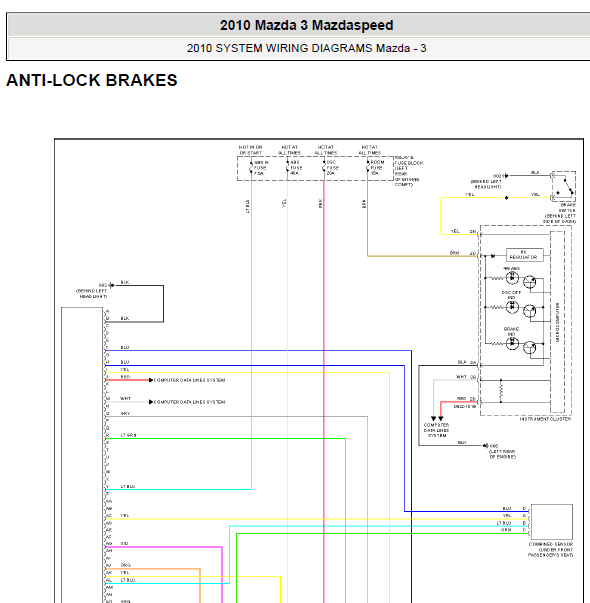Click the ABS IG fuse 7.5A symbol
The height and width of the screenshot is (603, 590).
(x=251, y=168)
